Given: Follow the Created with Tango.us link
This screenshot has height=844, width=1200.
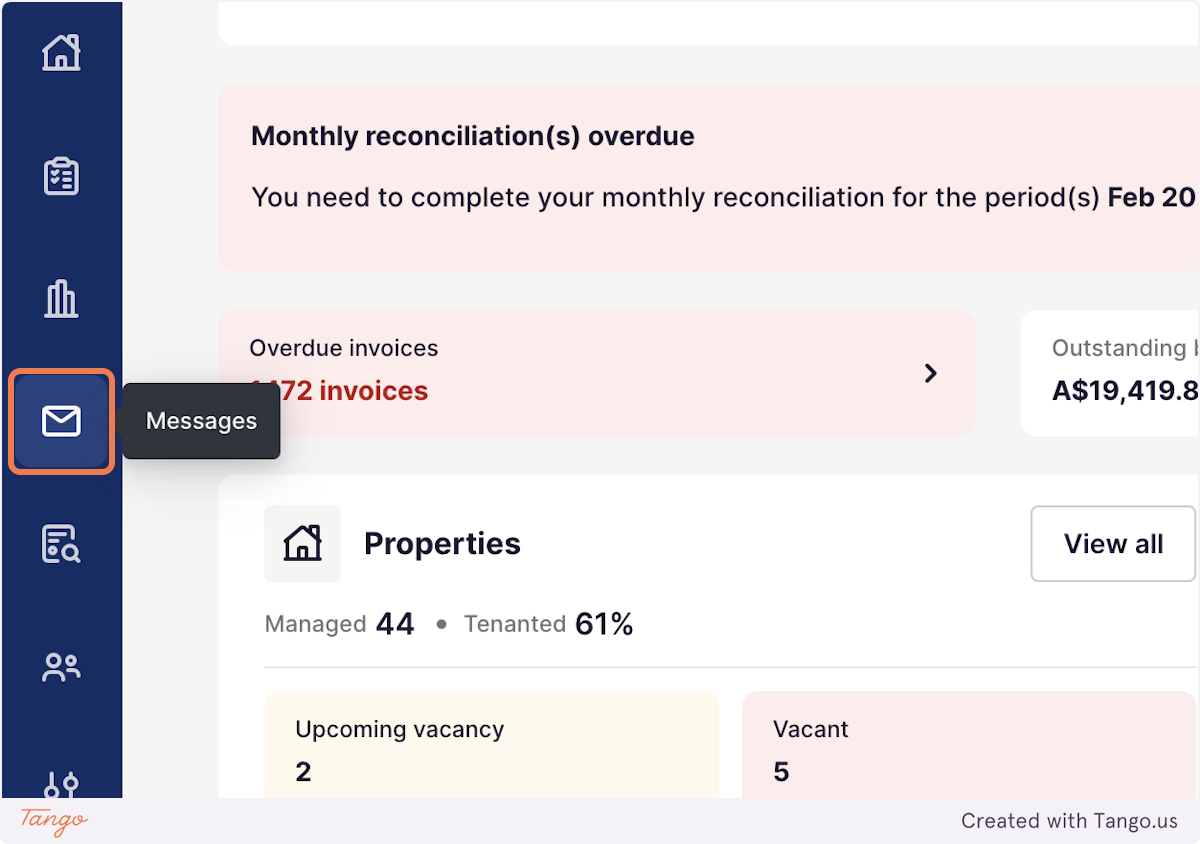Looking at the screenshot, I should pyautogui.click(x=1069, y=821).
